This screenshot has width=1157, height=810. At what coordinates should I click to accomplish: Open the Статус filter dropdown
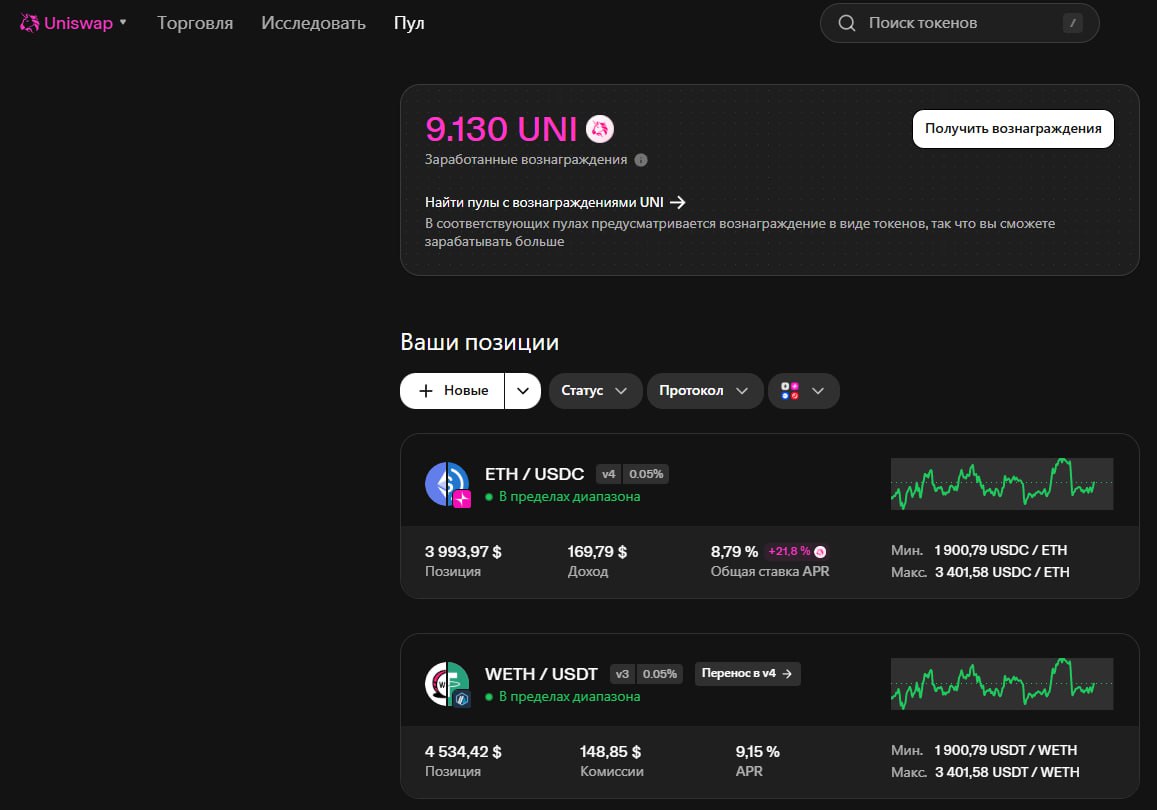[x=595, y=391]
